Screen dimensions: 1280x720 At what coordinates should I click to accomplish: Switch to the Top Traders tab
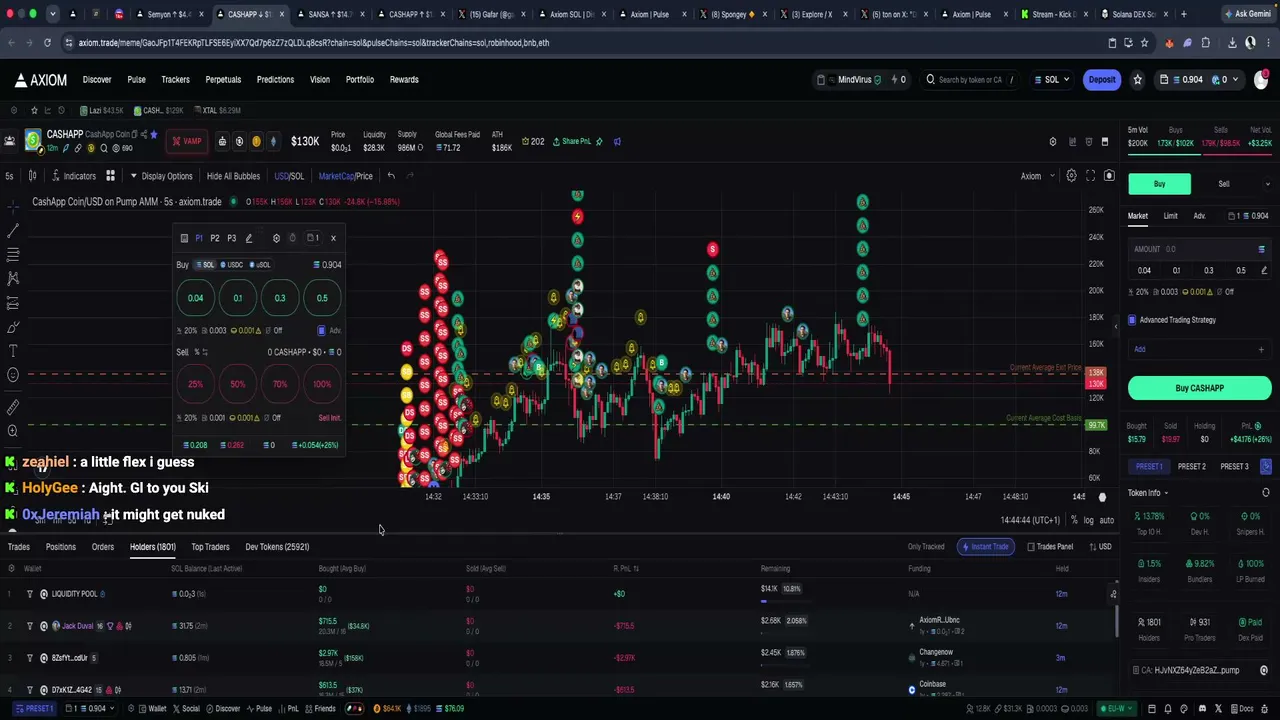(x=210, y=547)
